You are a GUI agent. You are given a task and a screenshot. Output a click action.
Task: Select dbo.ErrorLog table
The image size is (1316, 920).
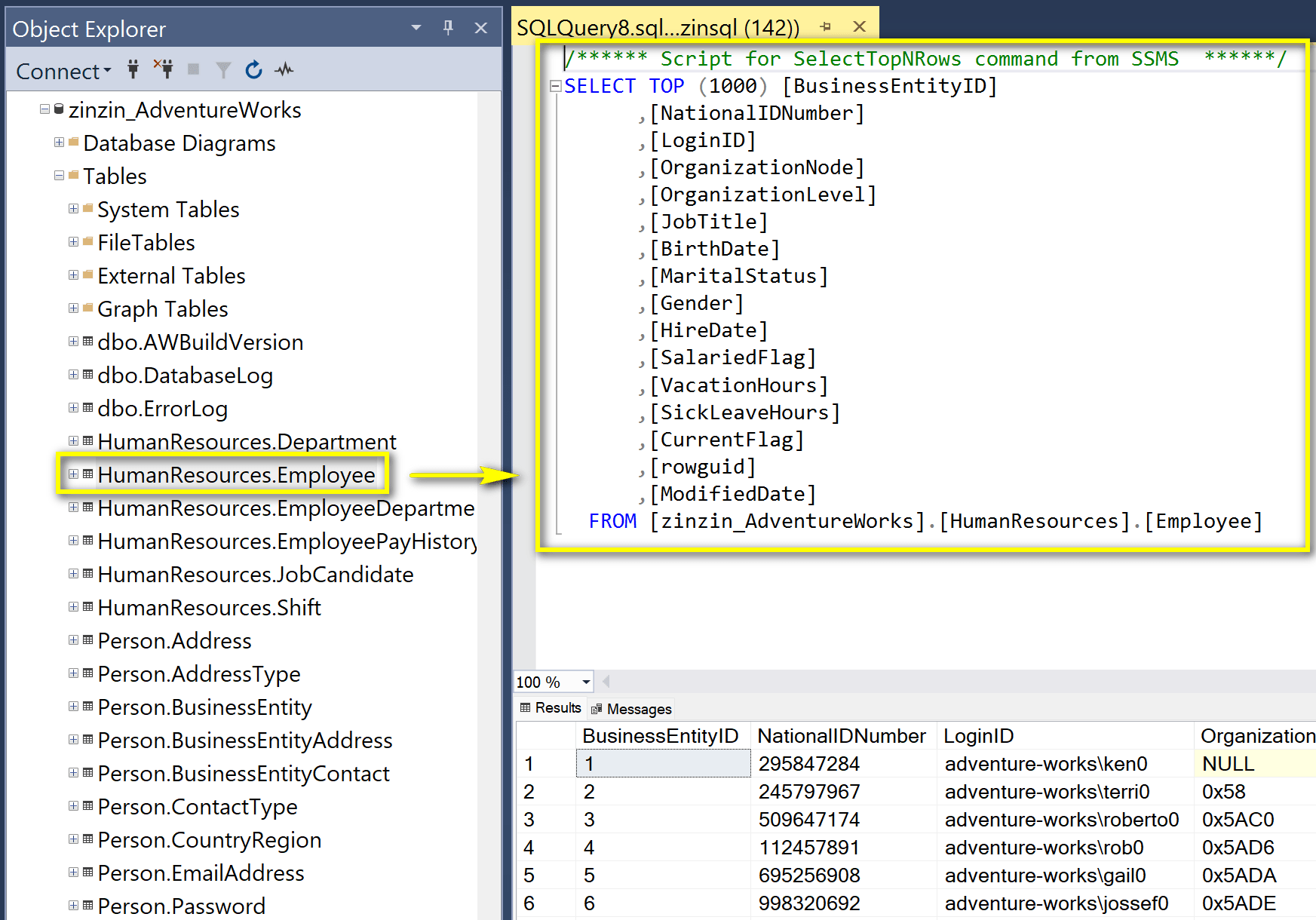pos(162,409)
